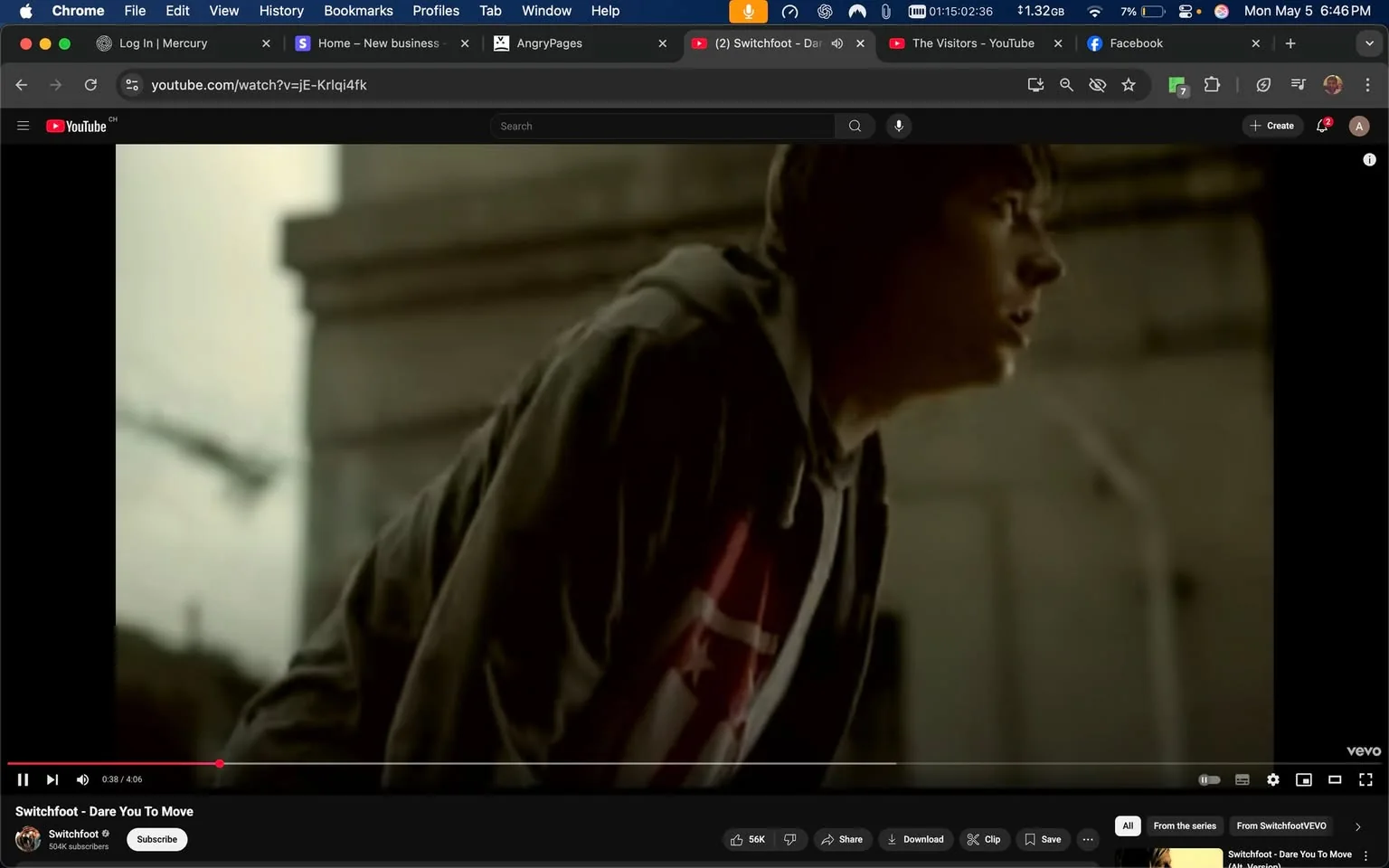
Task: Switch to Log In | Mercury tab
Action: point(183,43)
